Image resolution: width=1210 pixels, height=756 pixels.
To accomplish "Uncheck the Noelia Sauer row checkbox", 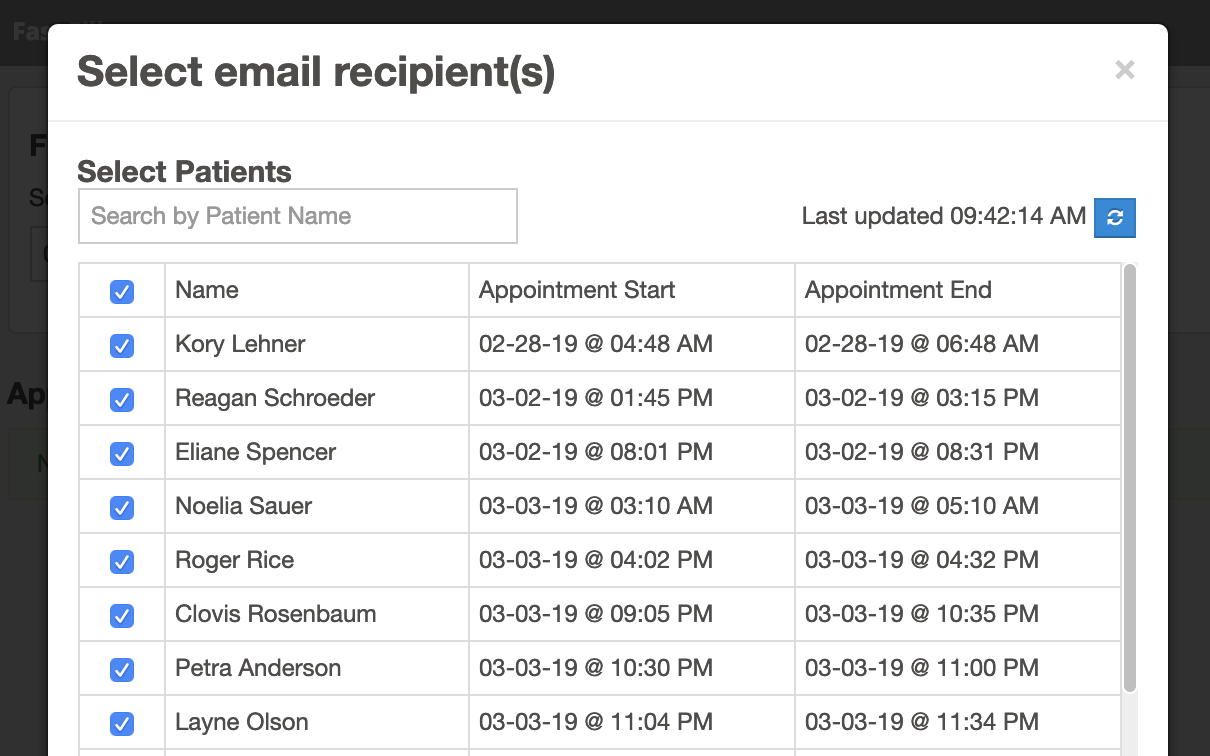I will (x=122, y=507).
